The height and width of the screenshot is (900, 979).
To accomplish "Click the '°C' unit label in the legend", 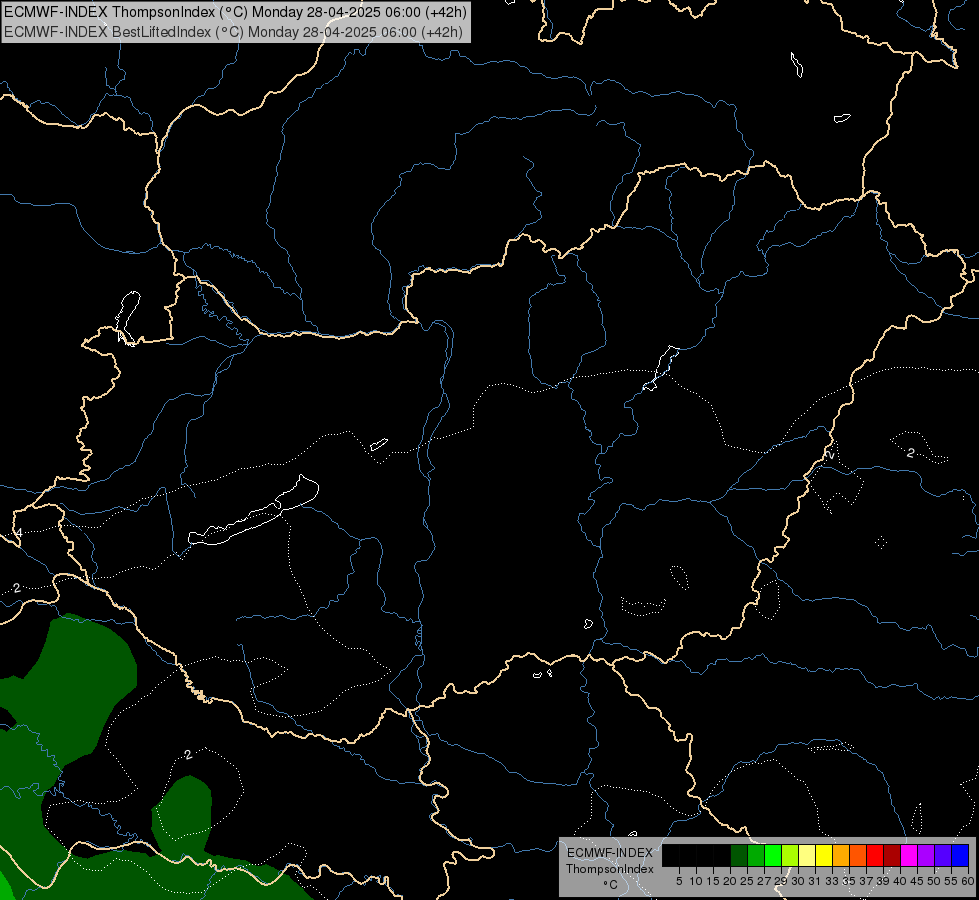I will tap(610, 885).
